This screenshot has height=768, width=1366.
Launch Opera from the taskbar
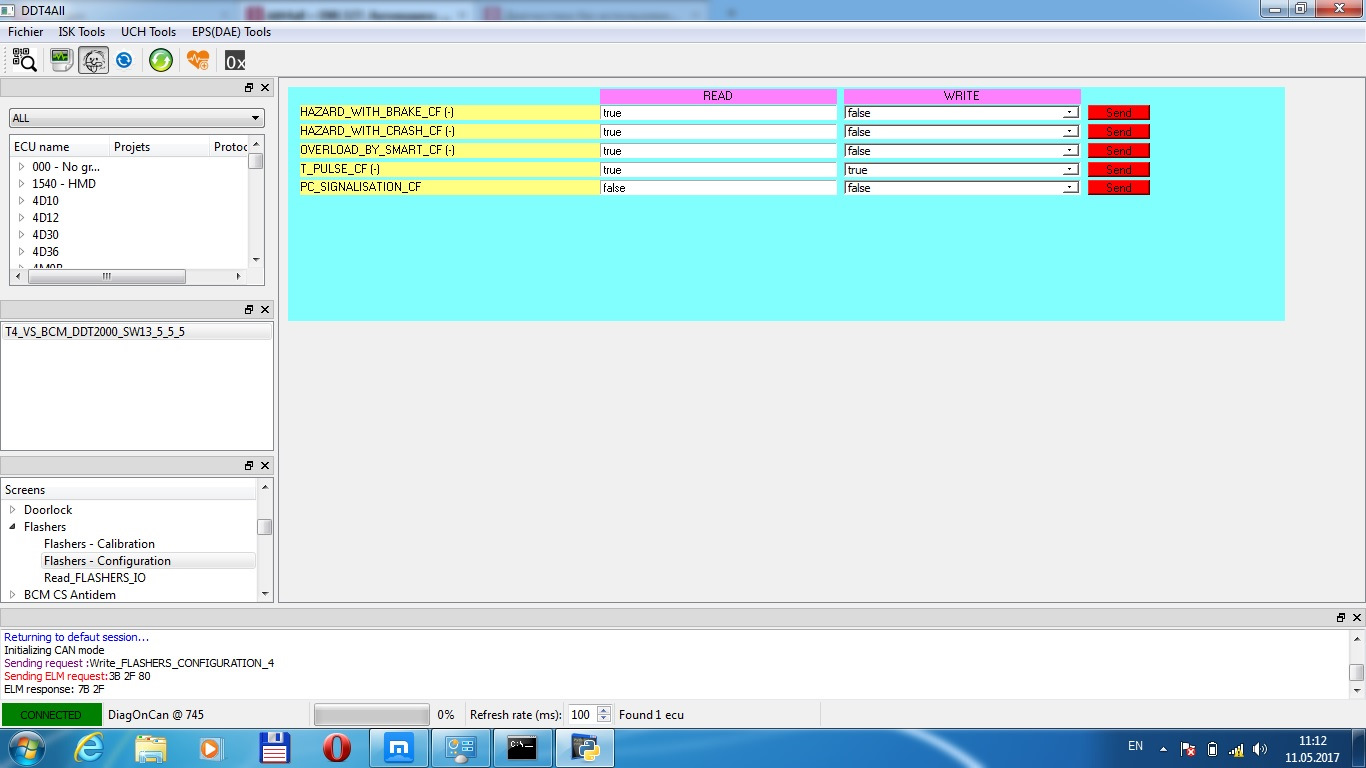[337, 748]
